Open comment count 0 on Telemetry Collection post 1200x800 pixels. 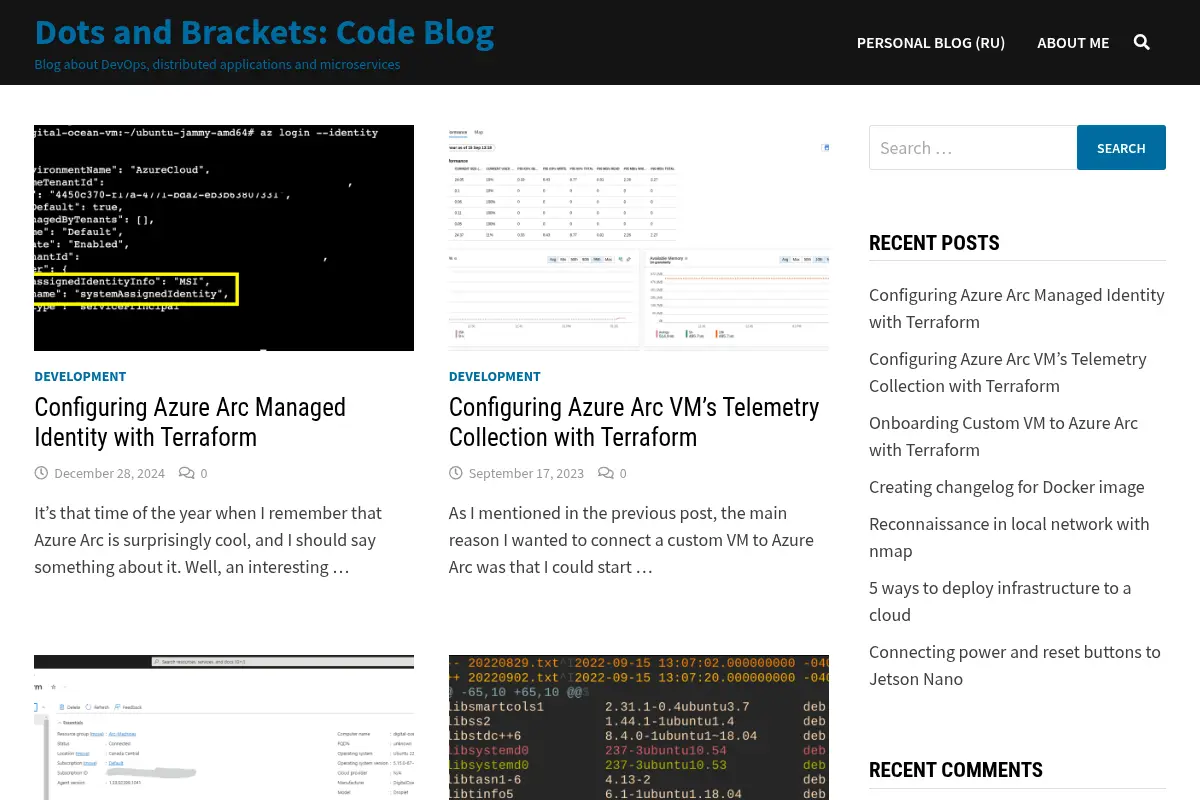[x=623, y=473]
